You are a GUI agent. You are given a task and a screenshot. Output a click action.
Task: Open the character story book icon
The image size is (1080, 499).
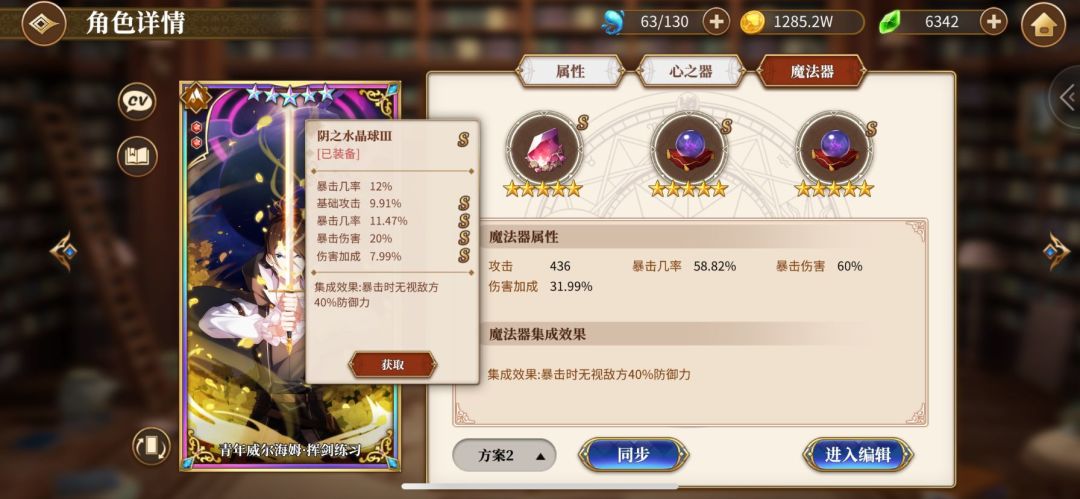tap(137, 156)
